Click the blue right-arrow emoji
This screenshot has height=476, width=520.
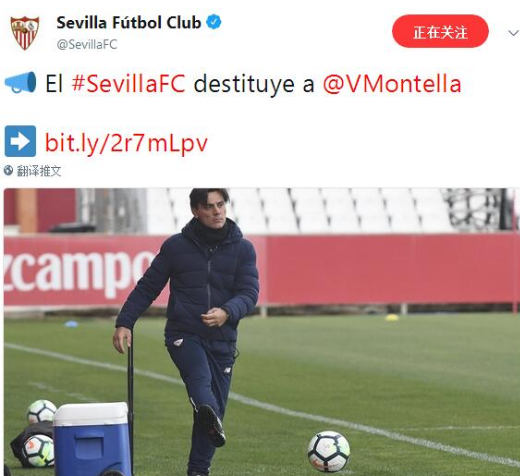coord(20,141)
